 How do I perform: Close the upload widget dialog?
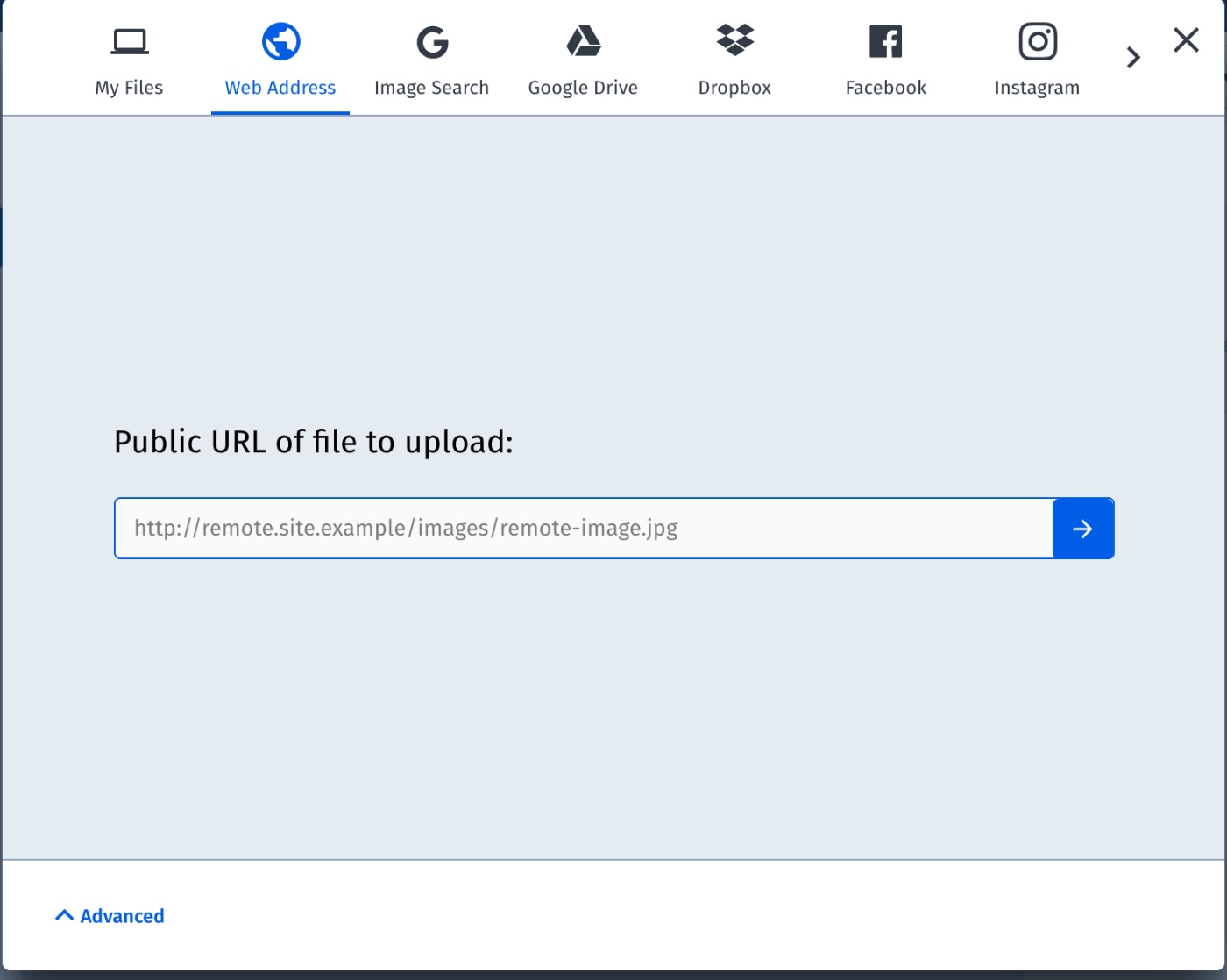coord(1186,39)
